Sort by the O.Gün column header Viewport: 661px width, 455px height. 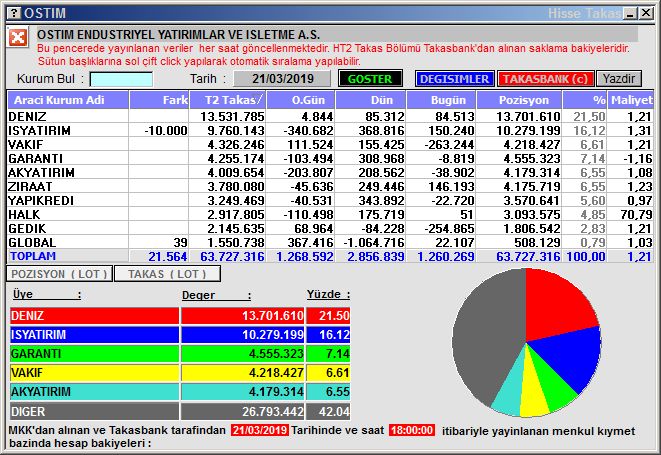301,100
